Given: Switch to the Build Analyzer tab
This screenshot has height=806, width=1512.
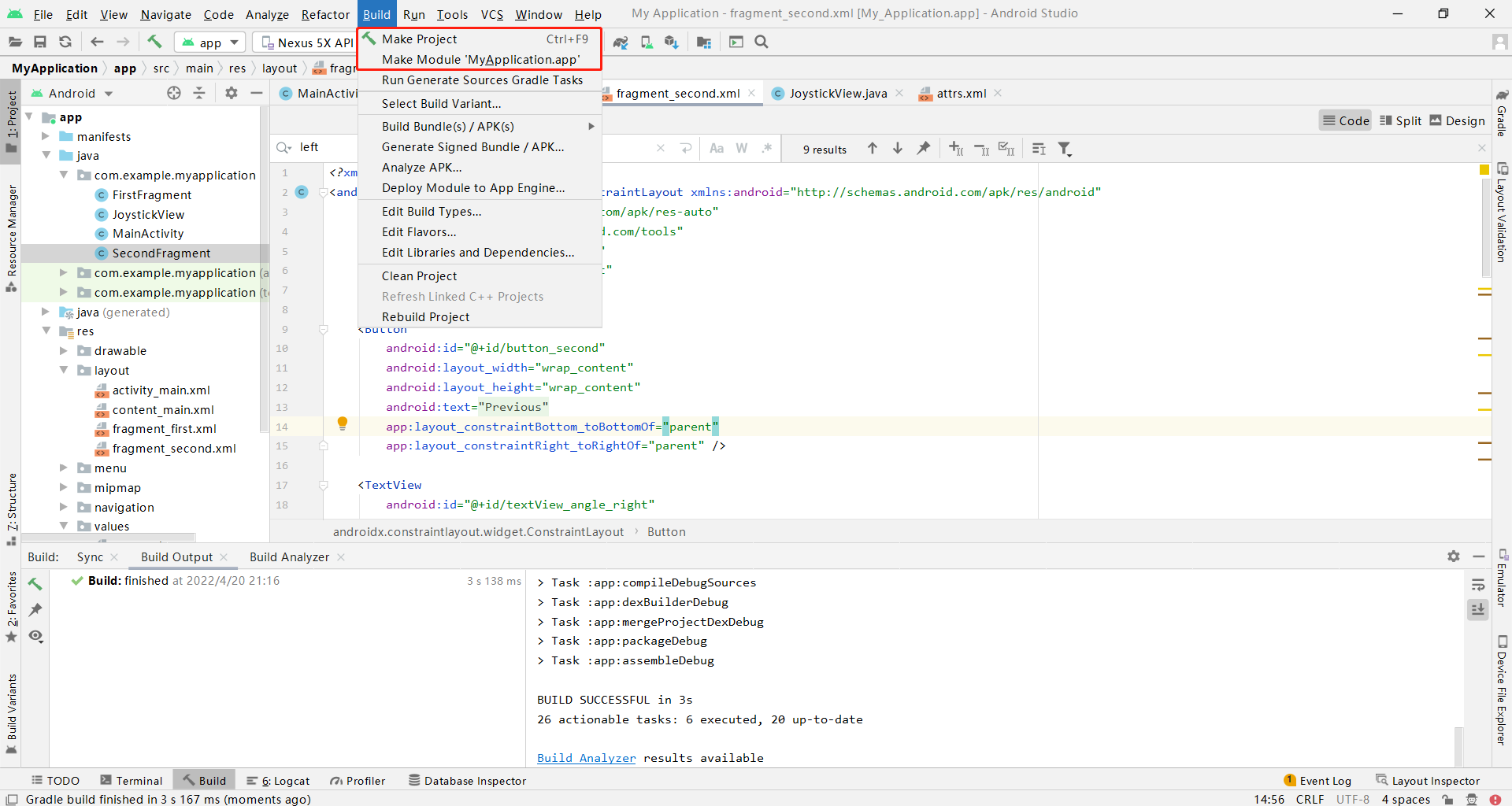Looking at the screenshot, I should [288, 556].
